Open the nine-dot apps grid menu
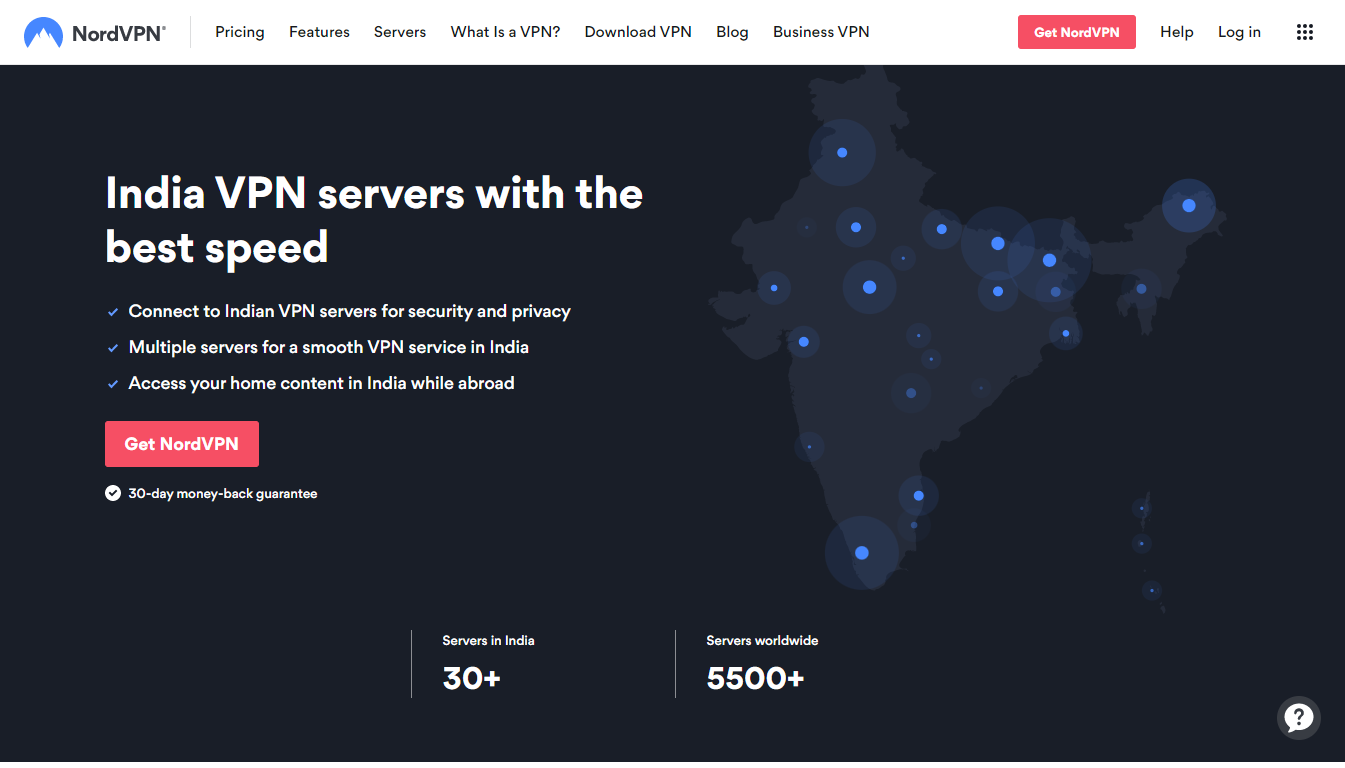Viewport: 1345px width, 768px height. point(1304,32)
